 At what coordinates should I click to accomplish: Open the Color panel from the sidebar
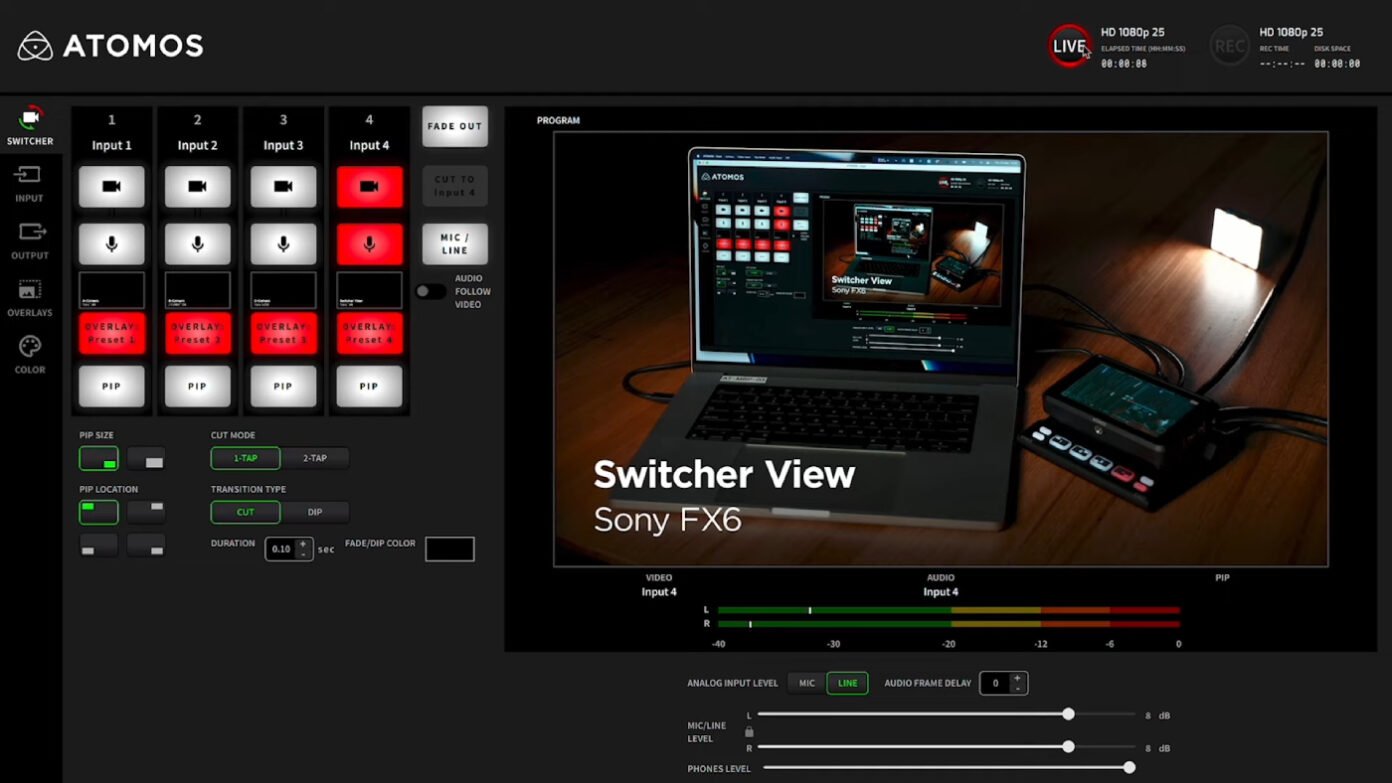tap(29, 353)
